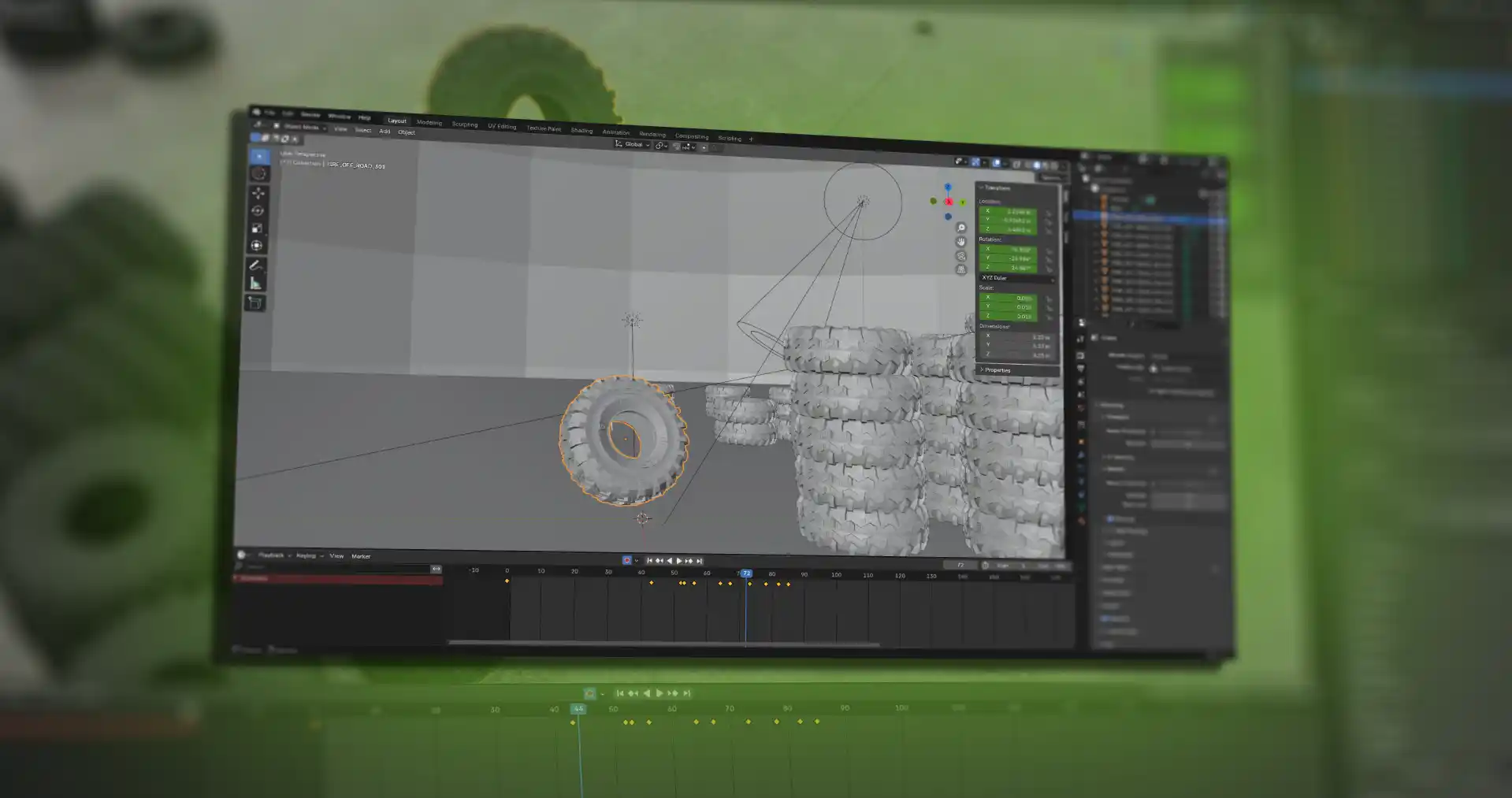Expand the Properties section in sidebar

click(996, 369)
